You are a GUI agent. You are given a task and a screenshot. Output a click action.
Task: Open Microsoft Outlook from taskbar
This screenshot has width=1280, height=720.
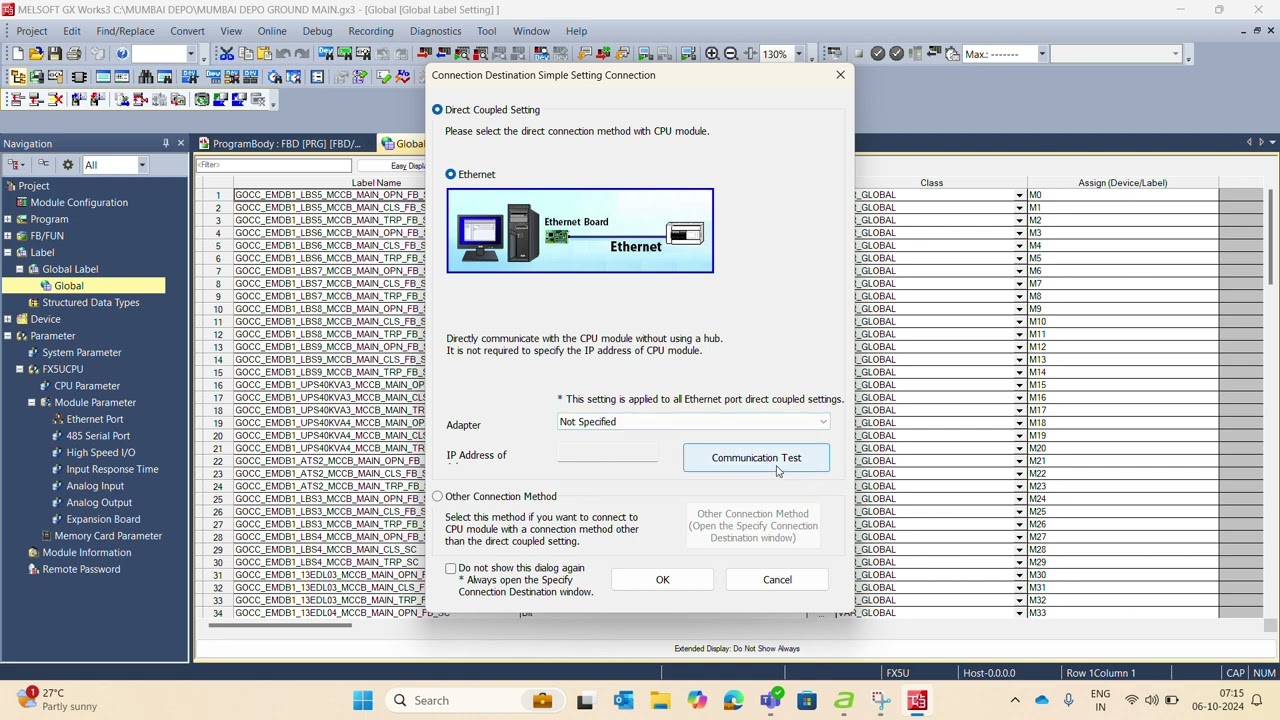pyautogui.click(x=623, y=700)
